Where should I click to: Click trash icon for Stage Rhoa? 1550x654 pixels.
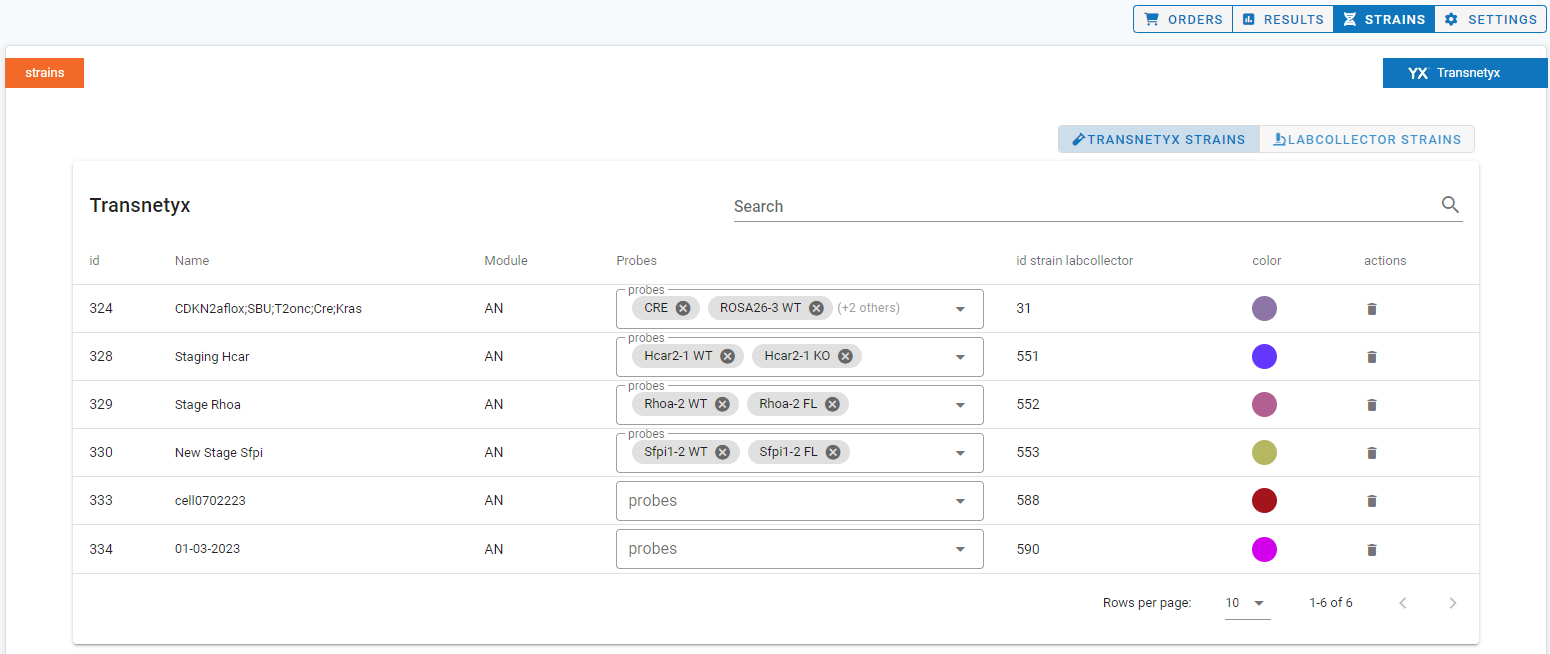pyautogui.click(x=1372, y=405)
